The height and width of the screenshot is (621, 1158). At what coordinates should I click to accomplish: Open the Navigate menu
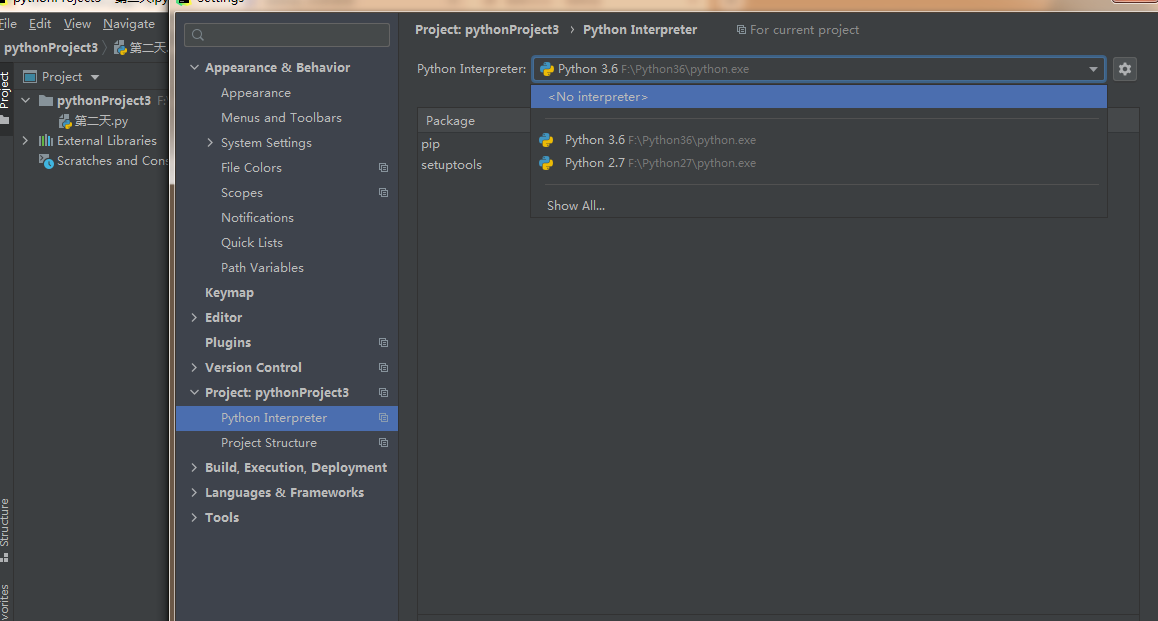[129, 24]
